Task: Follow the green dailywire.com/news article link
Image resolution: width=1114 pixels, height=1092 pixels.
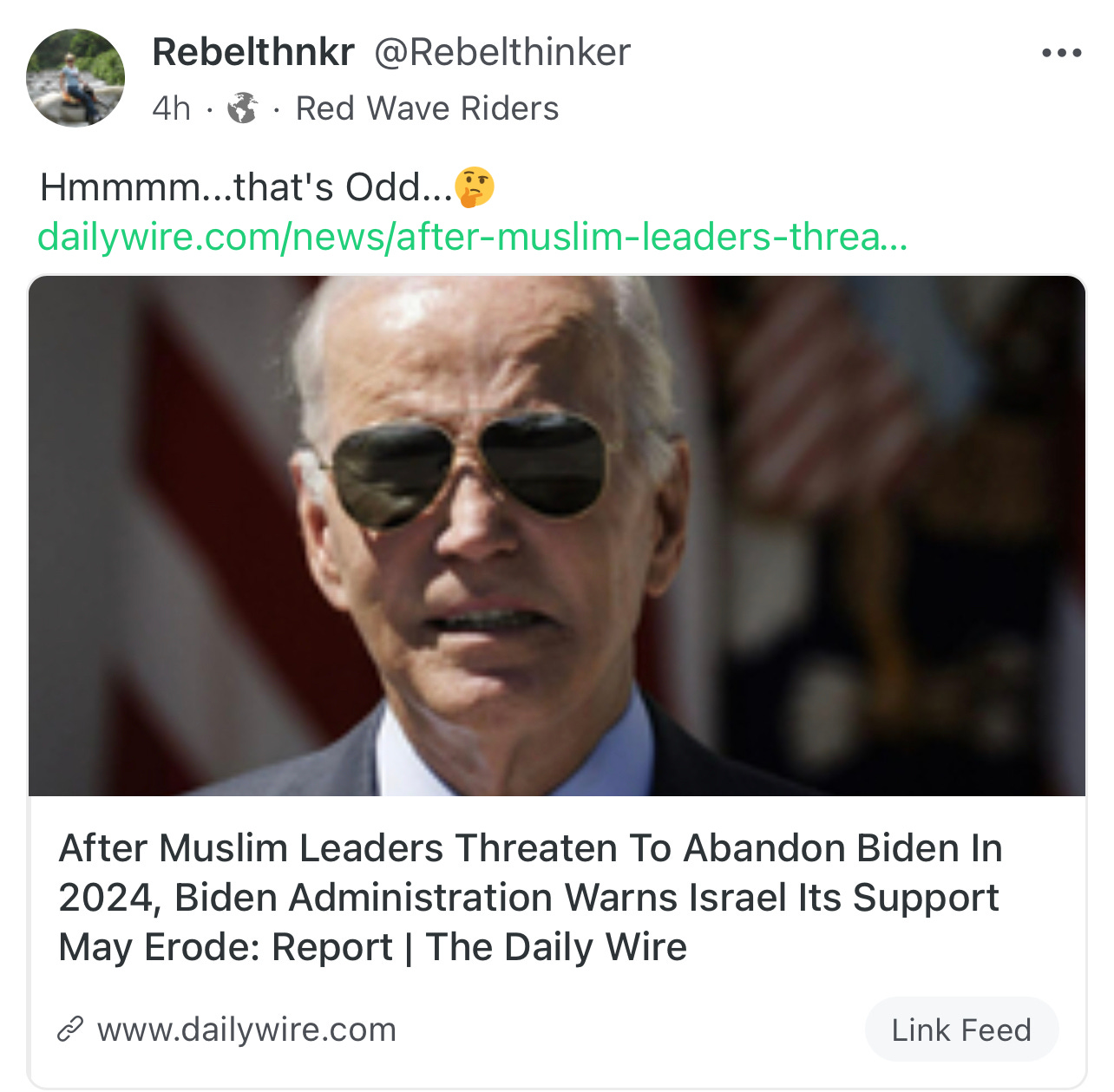Action: coord(473,236)
